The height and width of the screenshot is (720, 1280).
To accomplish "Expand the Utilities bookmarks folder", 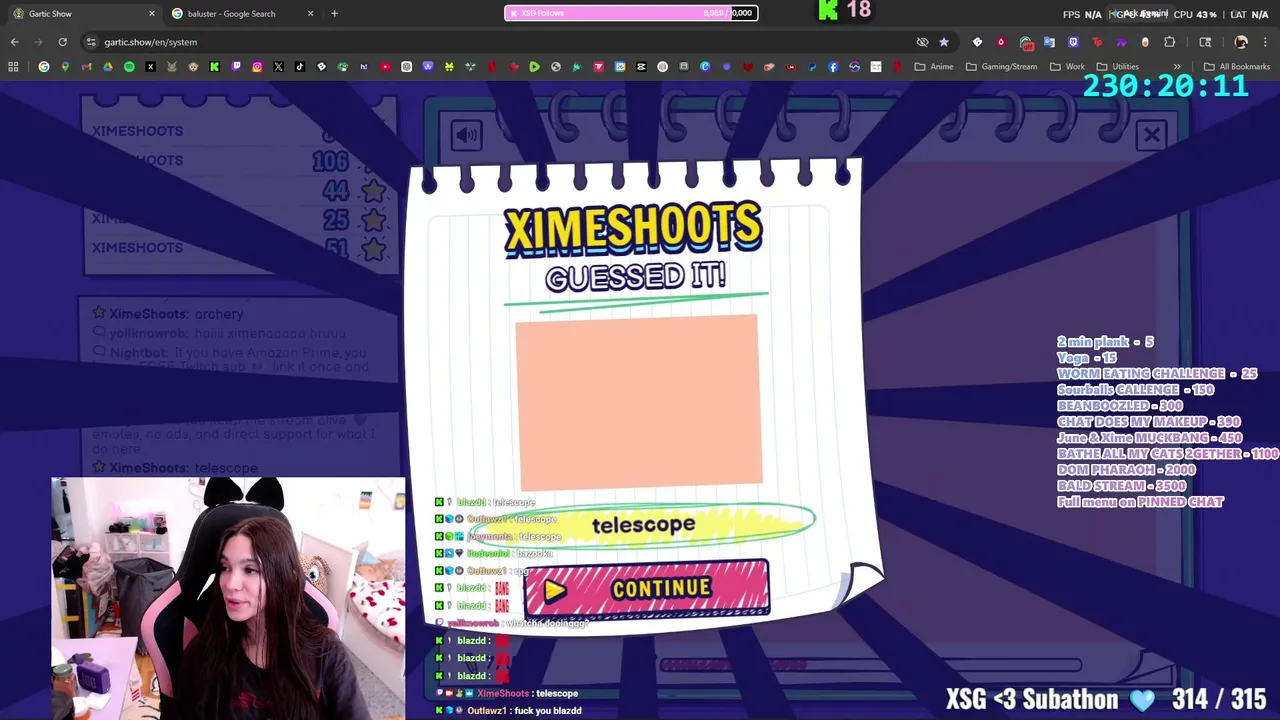I will 1117,67.
